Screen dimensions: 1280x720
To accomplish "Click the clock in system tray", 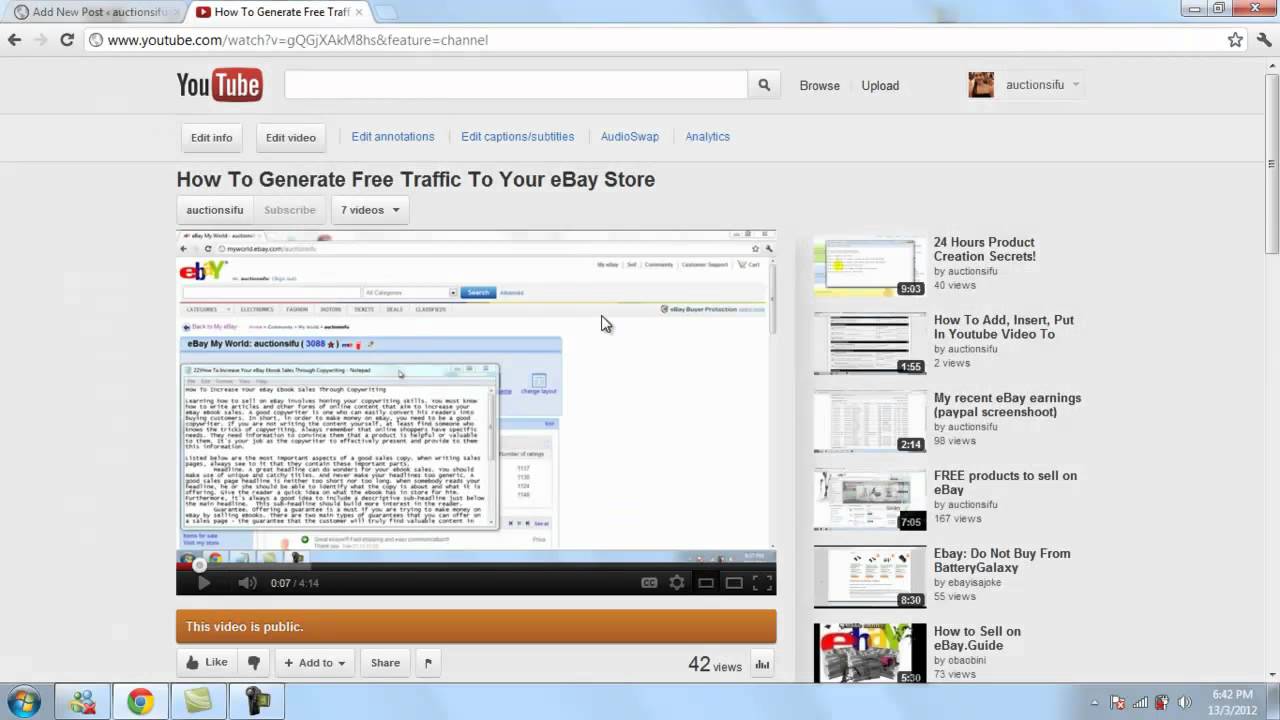I will pyautogui.click(x=1232, y=702).
